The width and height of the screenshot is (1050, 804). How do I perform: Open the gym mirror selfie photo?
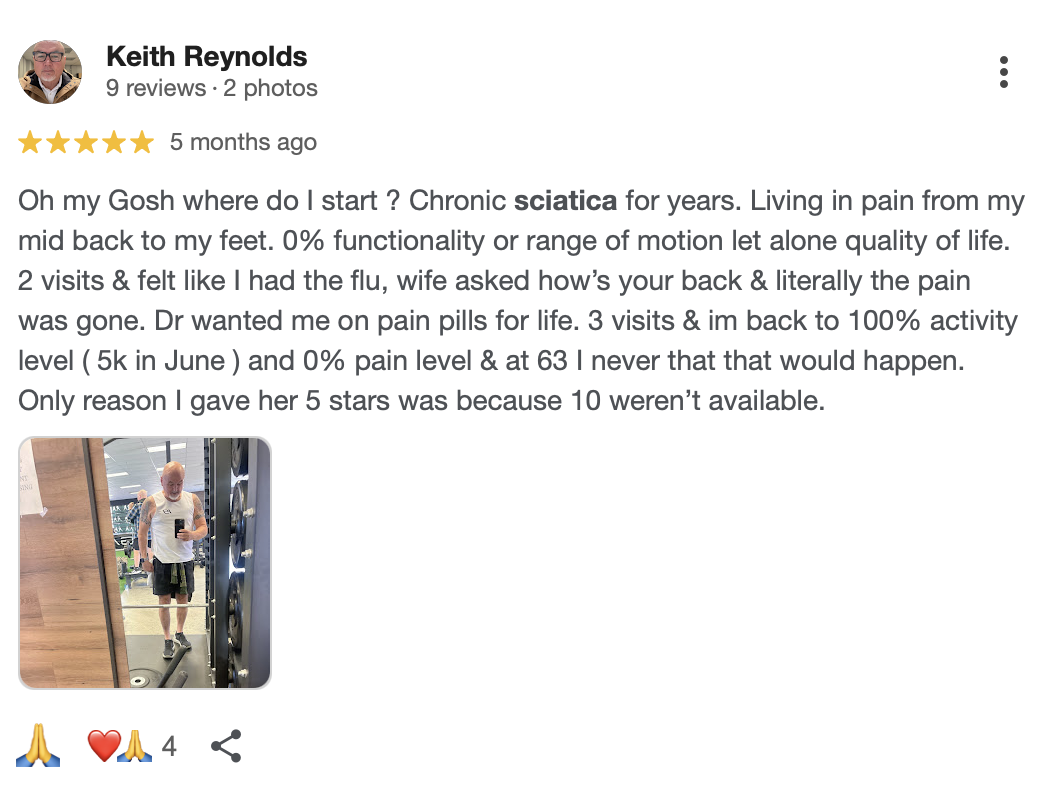(145, 563)
